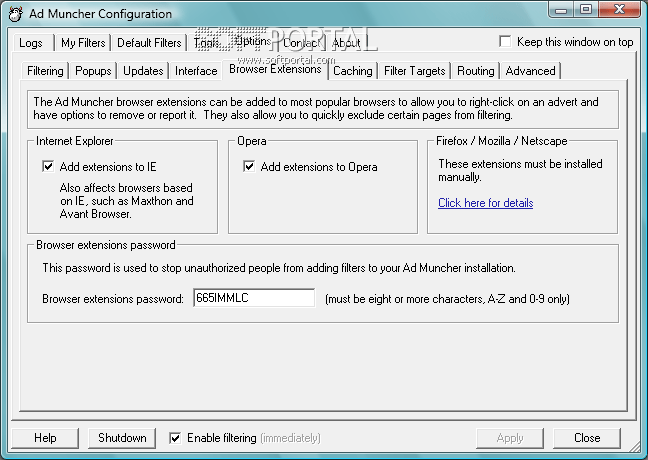Select the Updates sub-tab
Screen dimensions: 648x460
143,71
